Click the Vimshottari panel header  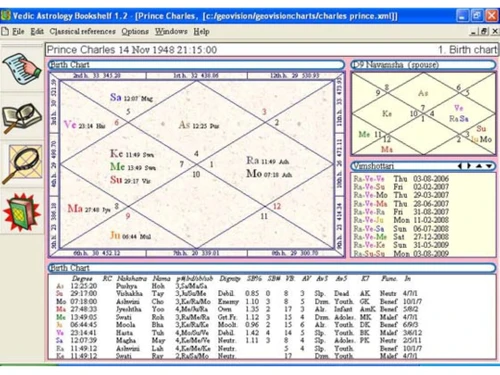423,166
